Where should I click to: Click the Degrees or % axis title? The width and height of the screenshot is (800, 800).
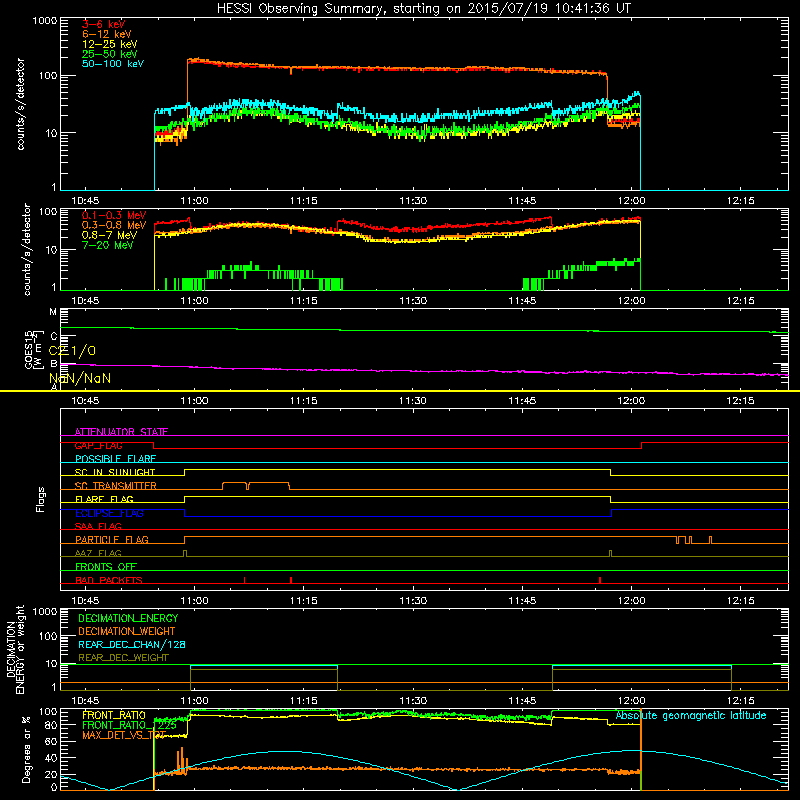tap(26, 749)
